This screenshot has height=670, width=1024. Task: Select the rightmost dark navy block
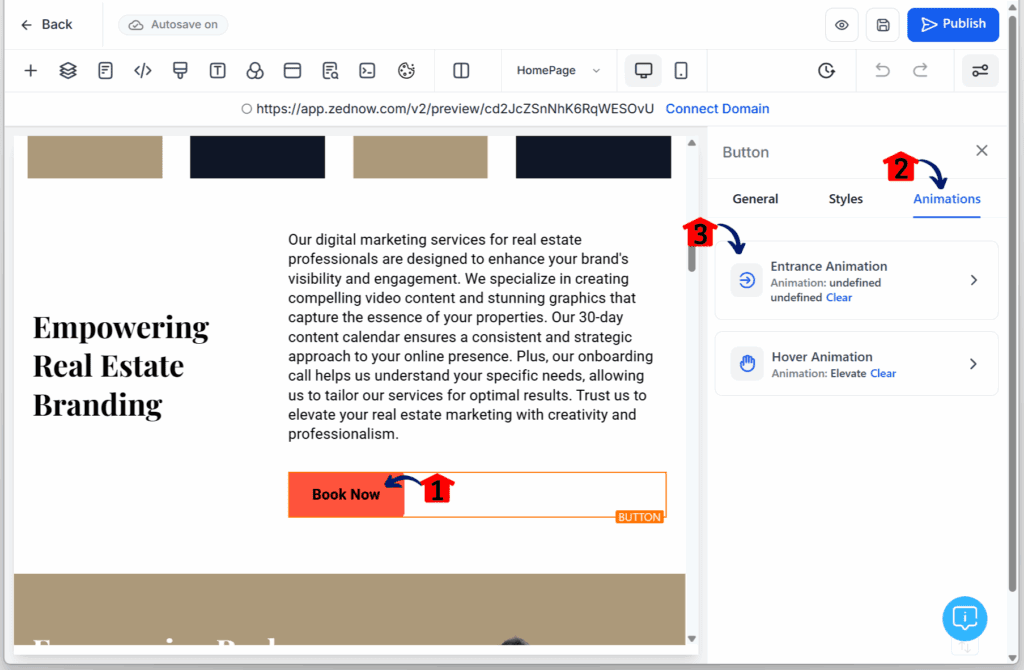(x=593, y=157)
